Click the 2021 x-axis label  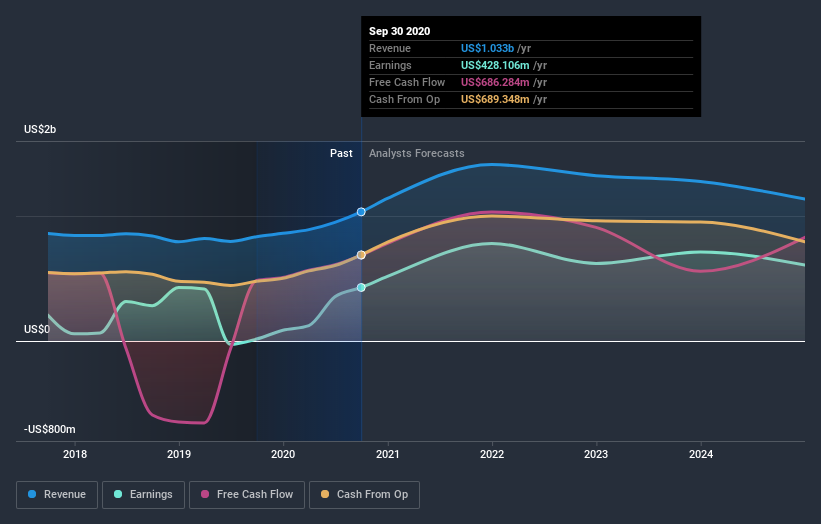[x=387, y=454]
